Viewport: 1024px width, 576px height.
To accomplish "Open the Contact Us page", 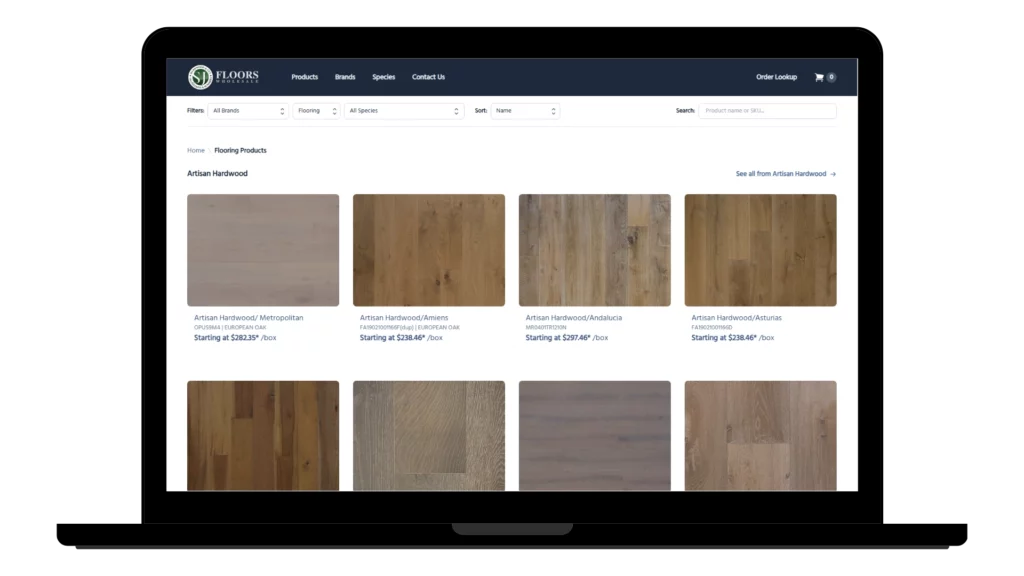I will pos(428,77).
